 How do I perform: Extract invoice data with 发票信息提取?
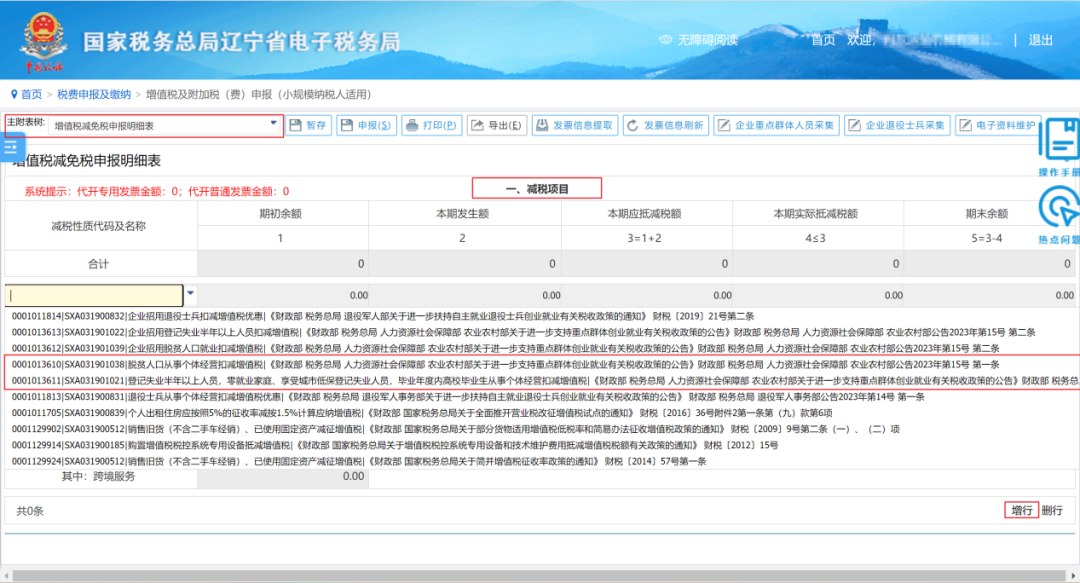click(x=575, y=125)
